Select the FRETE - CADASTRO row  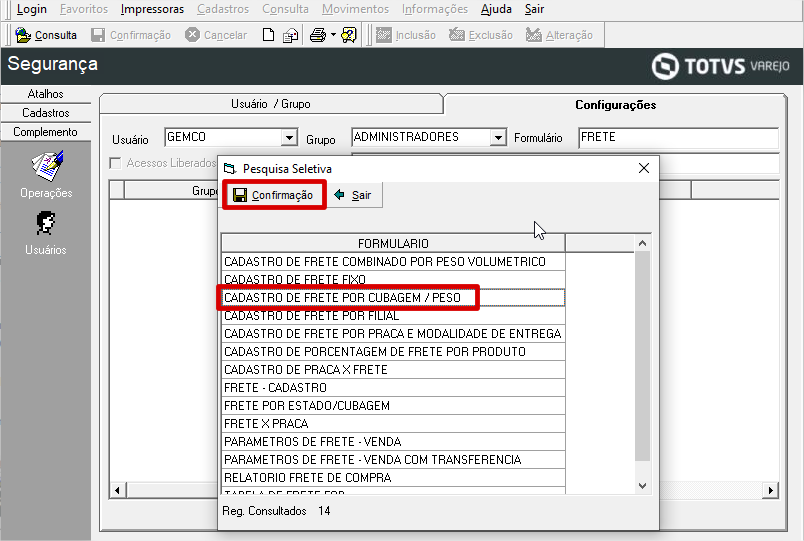click(393, 387)
